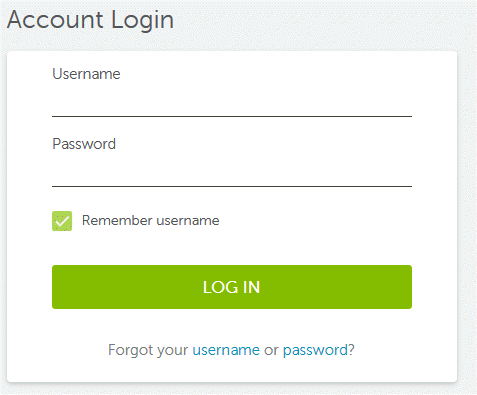Click the underline beneath the Password field
The image size is (477, 395).
tap(232, 186)
